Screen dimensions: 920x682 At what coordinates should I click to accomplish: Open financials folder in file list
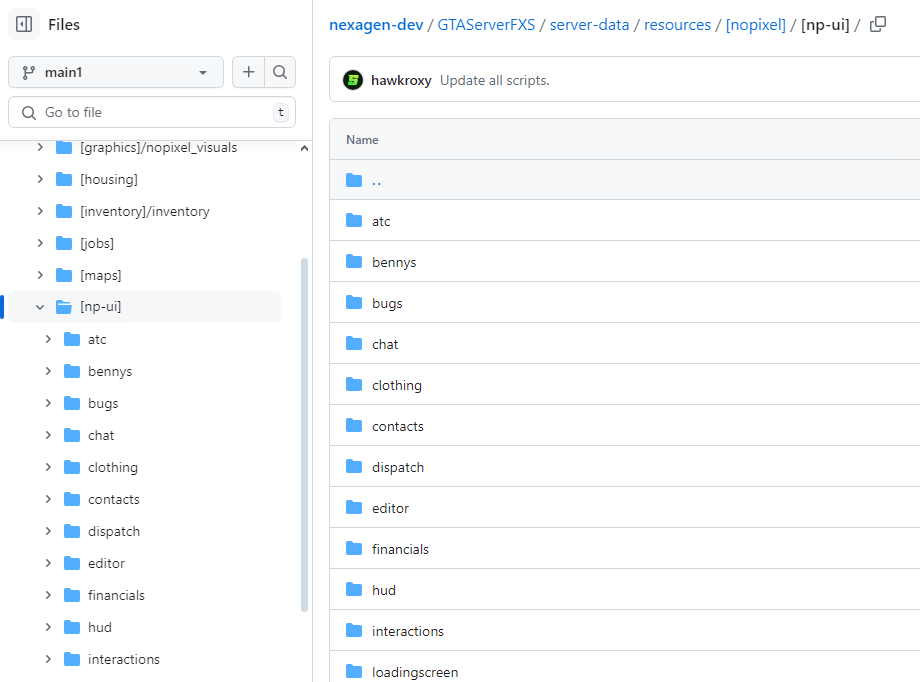pyautogui.click(x=400, y=549)
